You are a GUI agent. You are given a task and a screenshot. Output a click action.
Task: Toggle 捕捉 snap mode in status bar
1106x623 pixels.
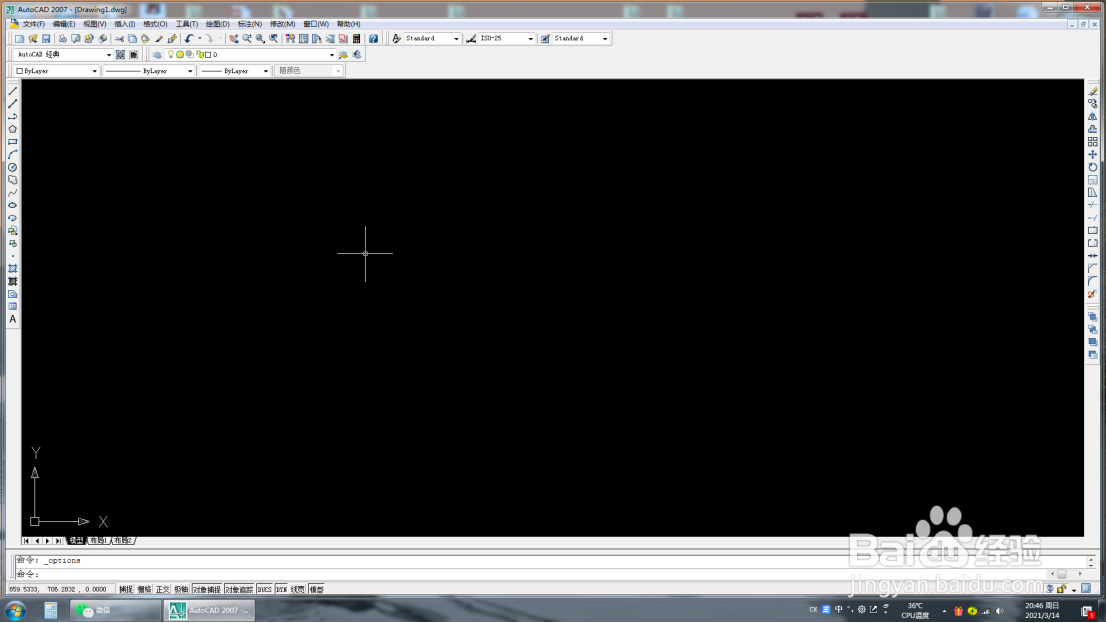tap(126, 589)
